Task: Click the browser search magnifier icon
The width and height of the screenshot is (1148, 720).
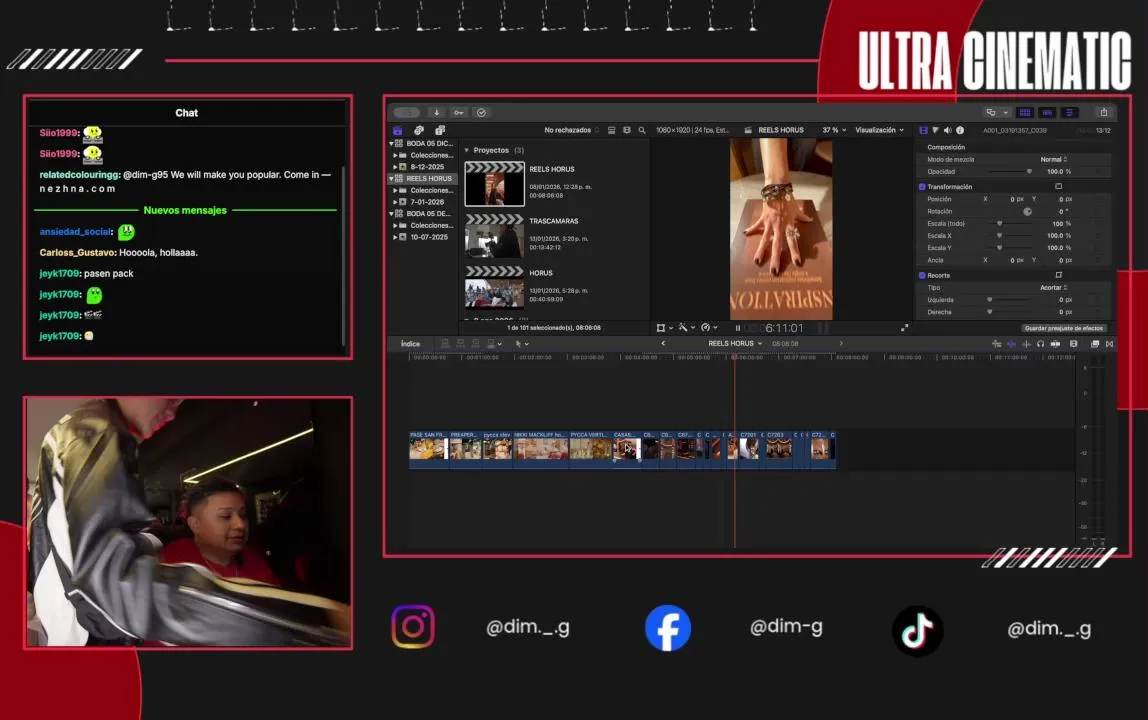Action: (642, 130)
